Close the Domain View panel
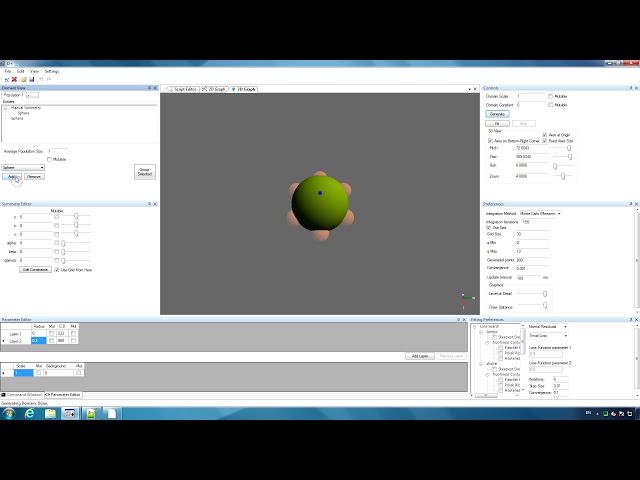 [x=155, y=88]
